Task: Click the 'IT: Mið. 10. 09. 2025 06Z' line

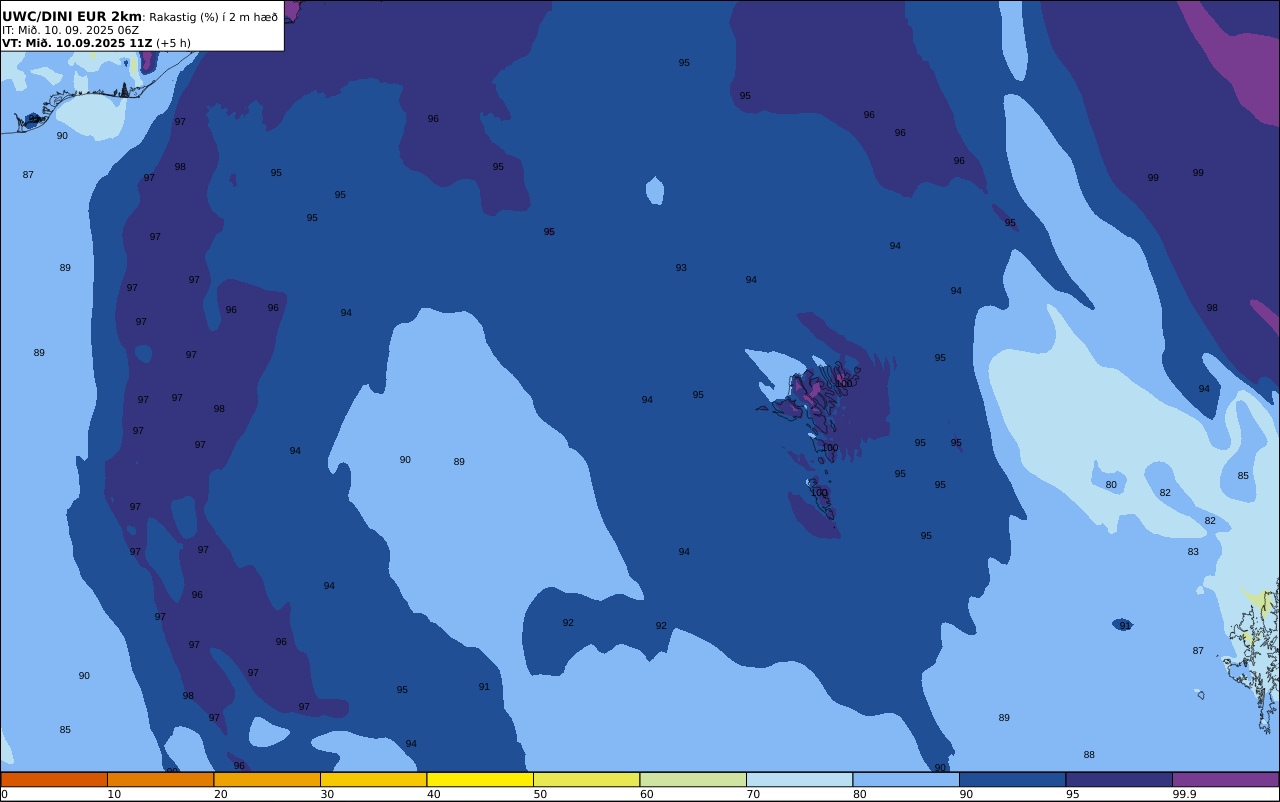Action: pyautogui.click(x=70, y=30)
